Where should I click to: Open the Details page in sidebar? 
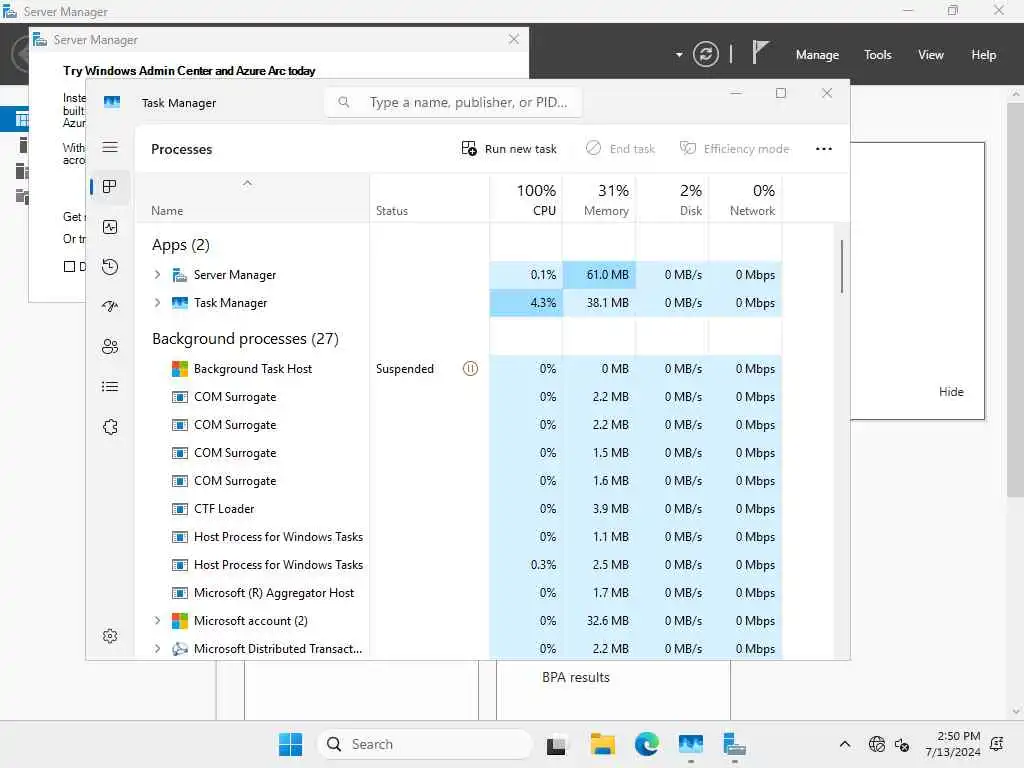click(110, 387)
